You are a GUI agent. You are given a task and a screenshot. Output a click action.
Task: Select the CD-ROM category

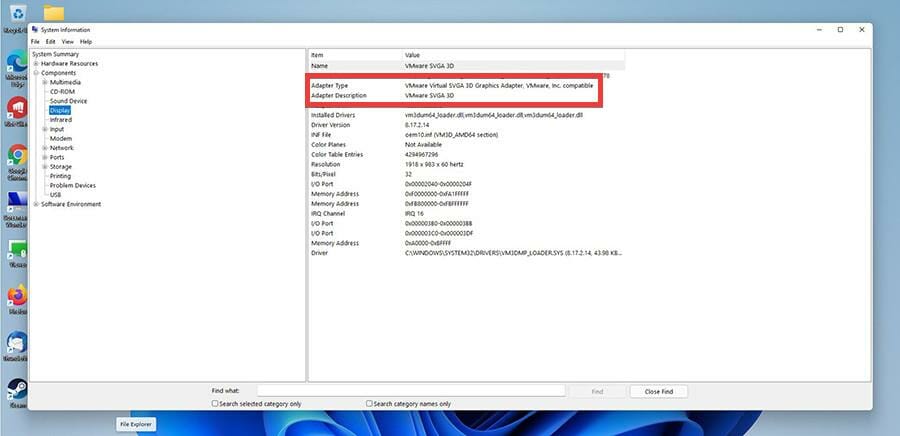tap(62, 92)
